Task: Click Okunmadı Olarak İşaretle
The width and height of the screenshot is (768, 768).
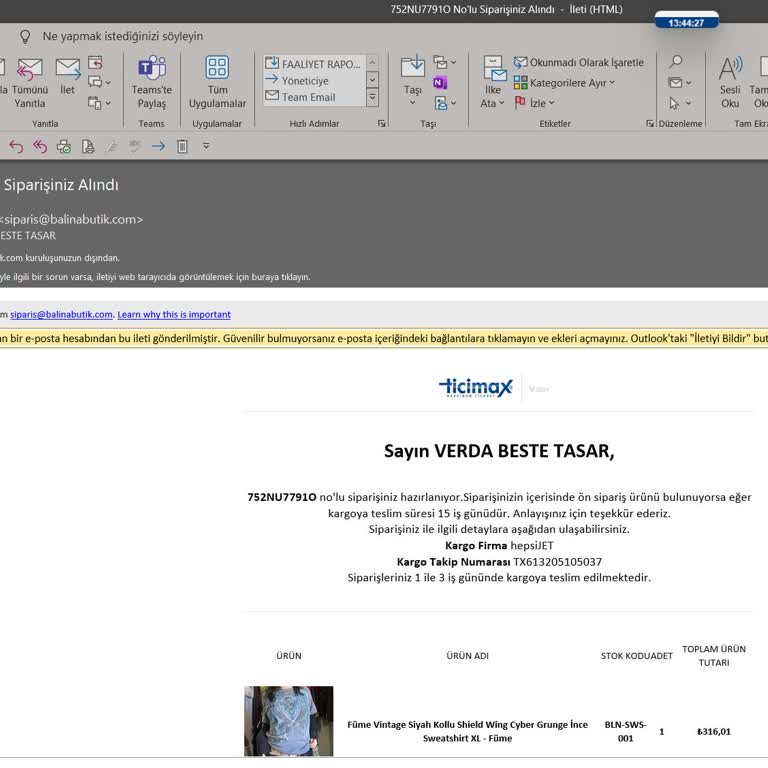Action: (578, 62)
